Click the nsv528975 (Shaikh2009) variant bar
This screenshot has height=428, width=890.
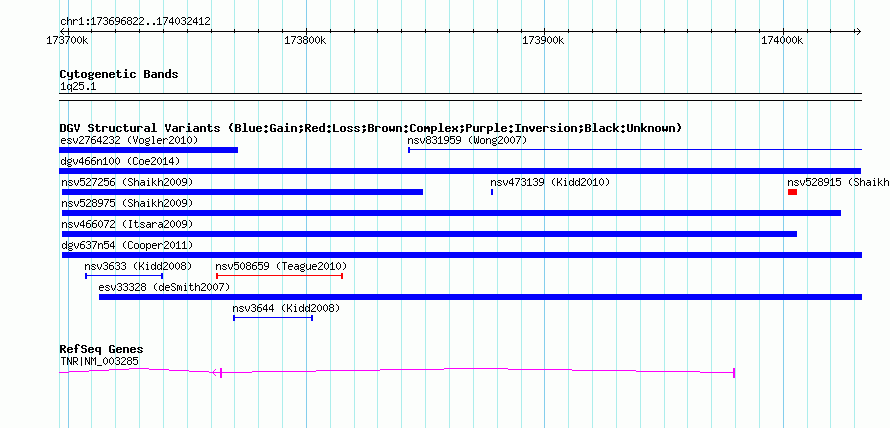pyautogui.click(x=451, y=213)
